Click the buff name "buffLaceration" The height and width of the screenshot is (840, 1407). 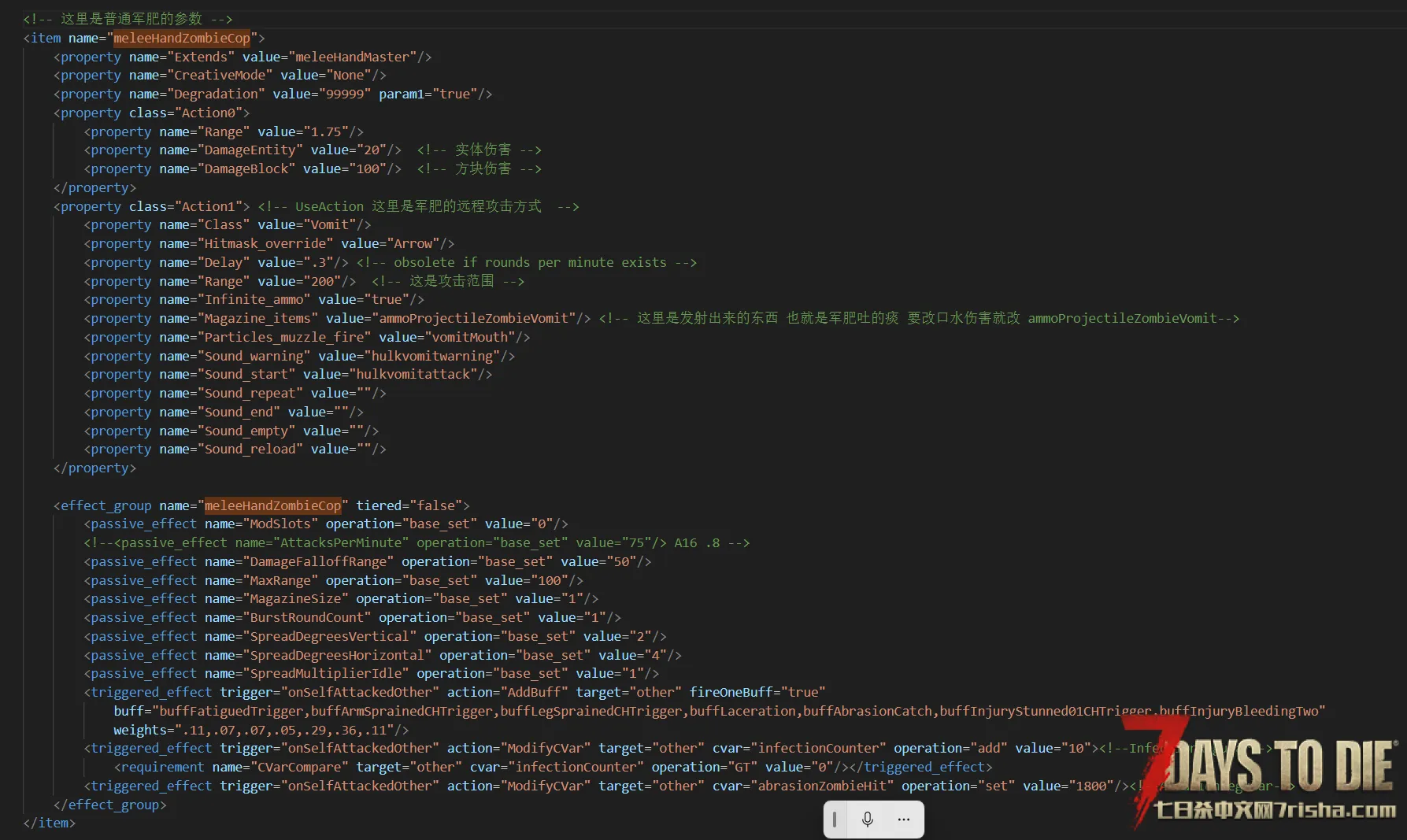pos(742,712)
